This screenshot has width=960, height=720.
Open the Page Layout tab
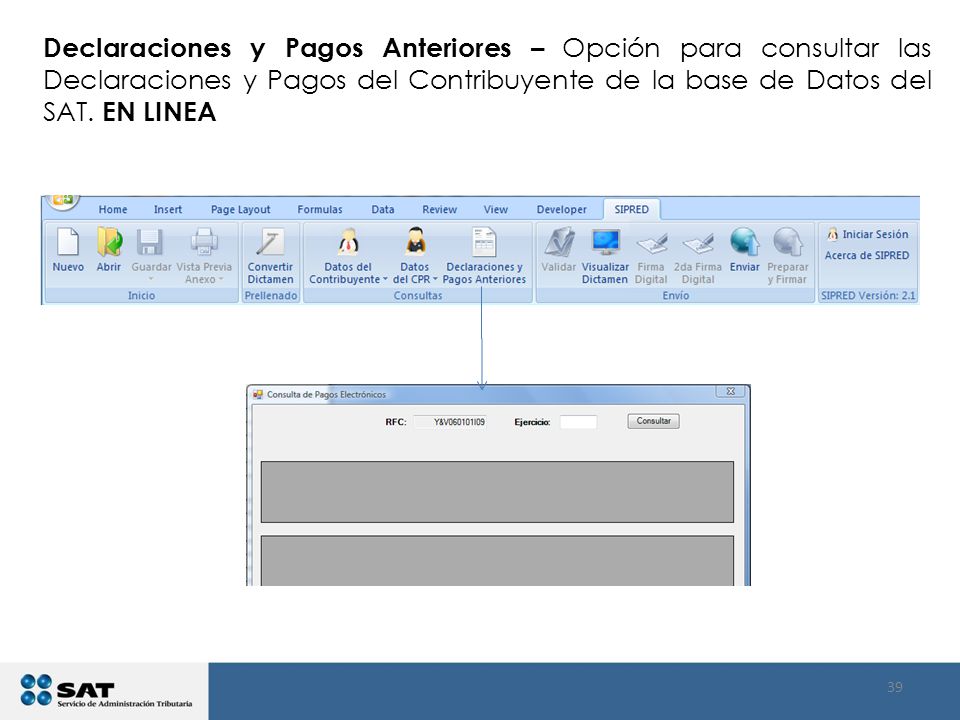(x=241, y=209)
